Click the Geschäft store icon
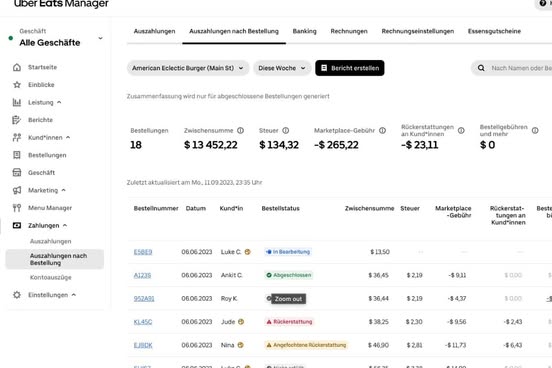The width and height of the screenshot is (552, 368). tap(17, 173)
